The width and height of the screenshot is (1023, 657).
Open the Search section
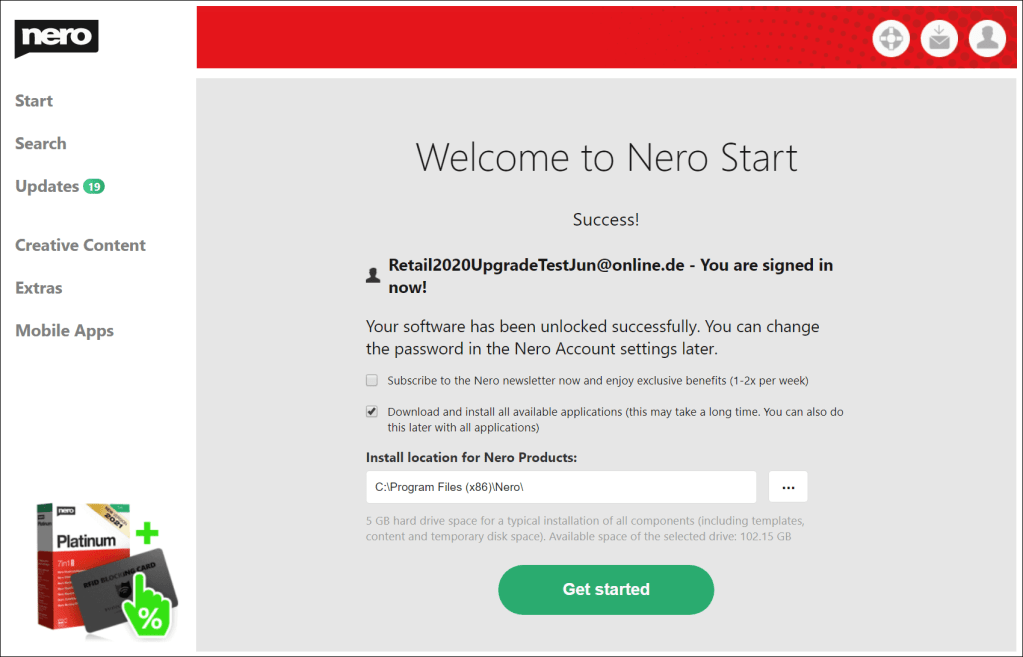coord(41,144)
